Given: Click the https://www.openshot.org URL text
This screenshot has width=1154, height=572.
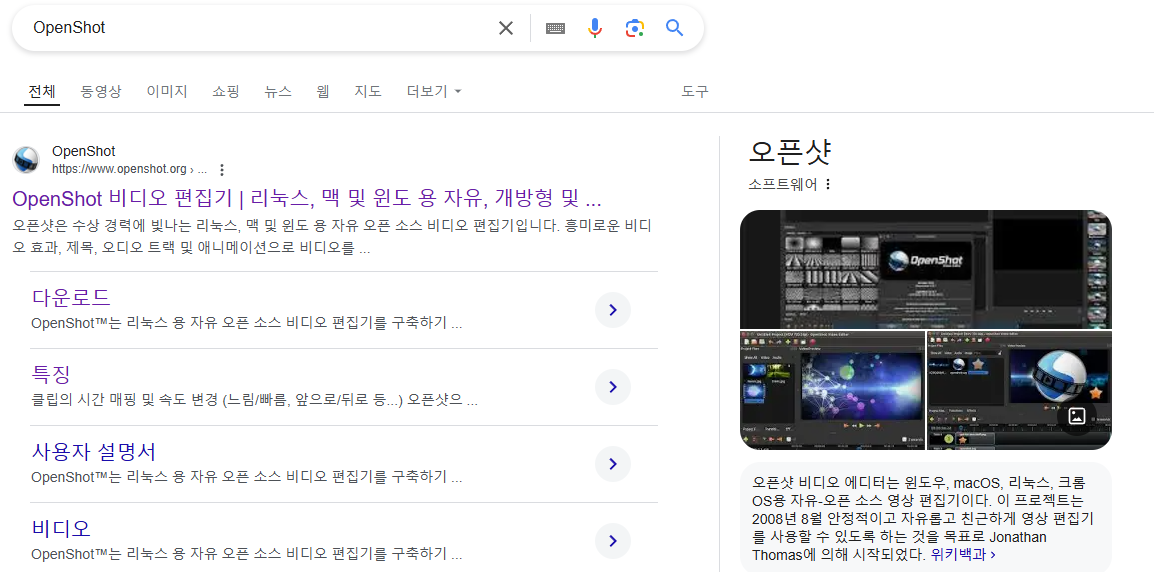Looking at the screenshot, I should (x=119, y=169).
